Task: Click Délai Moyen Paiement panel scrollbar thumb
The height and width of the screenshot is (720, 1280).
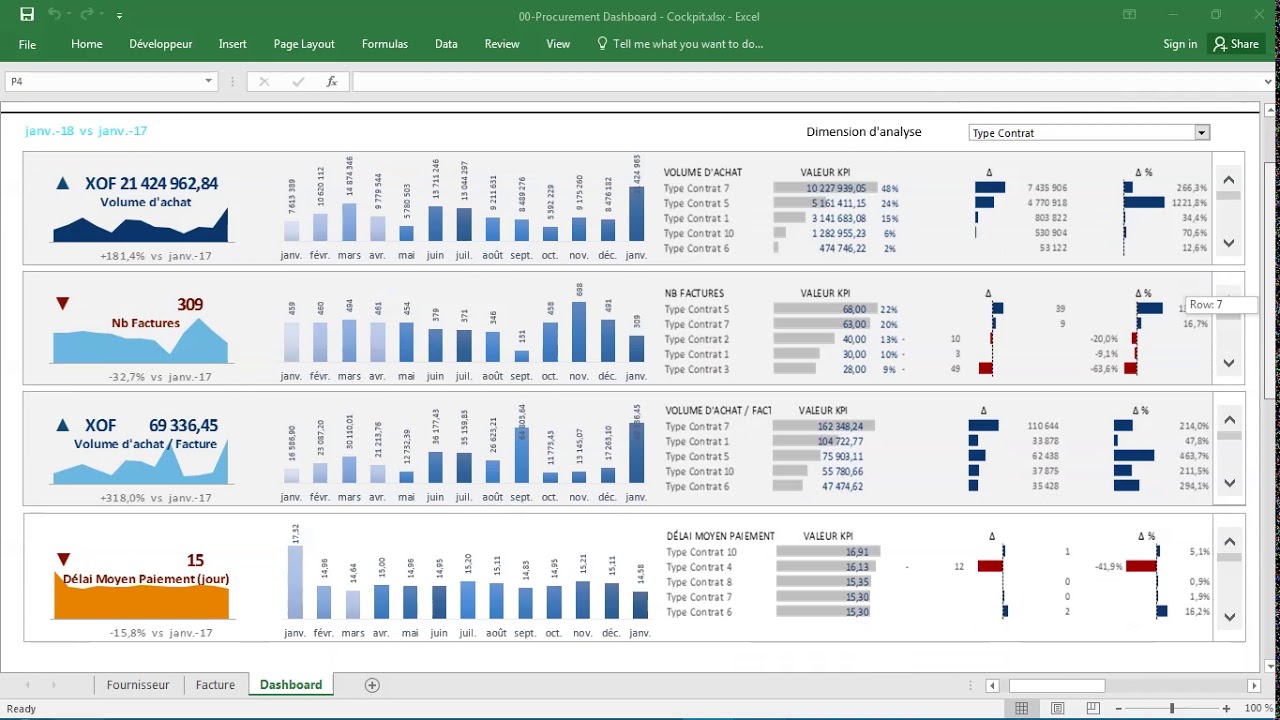Action: click(x=1229, y=557)
